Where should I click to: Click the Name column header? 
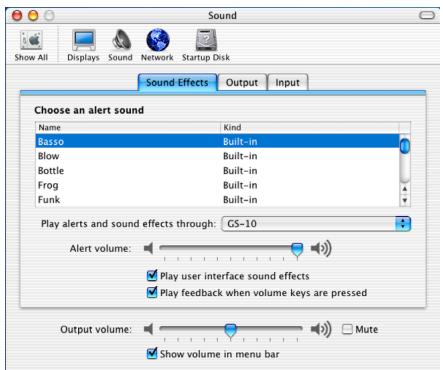point(128,127)
